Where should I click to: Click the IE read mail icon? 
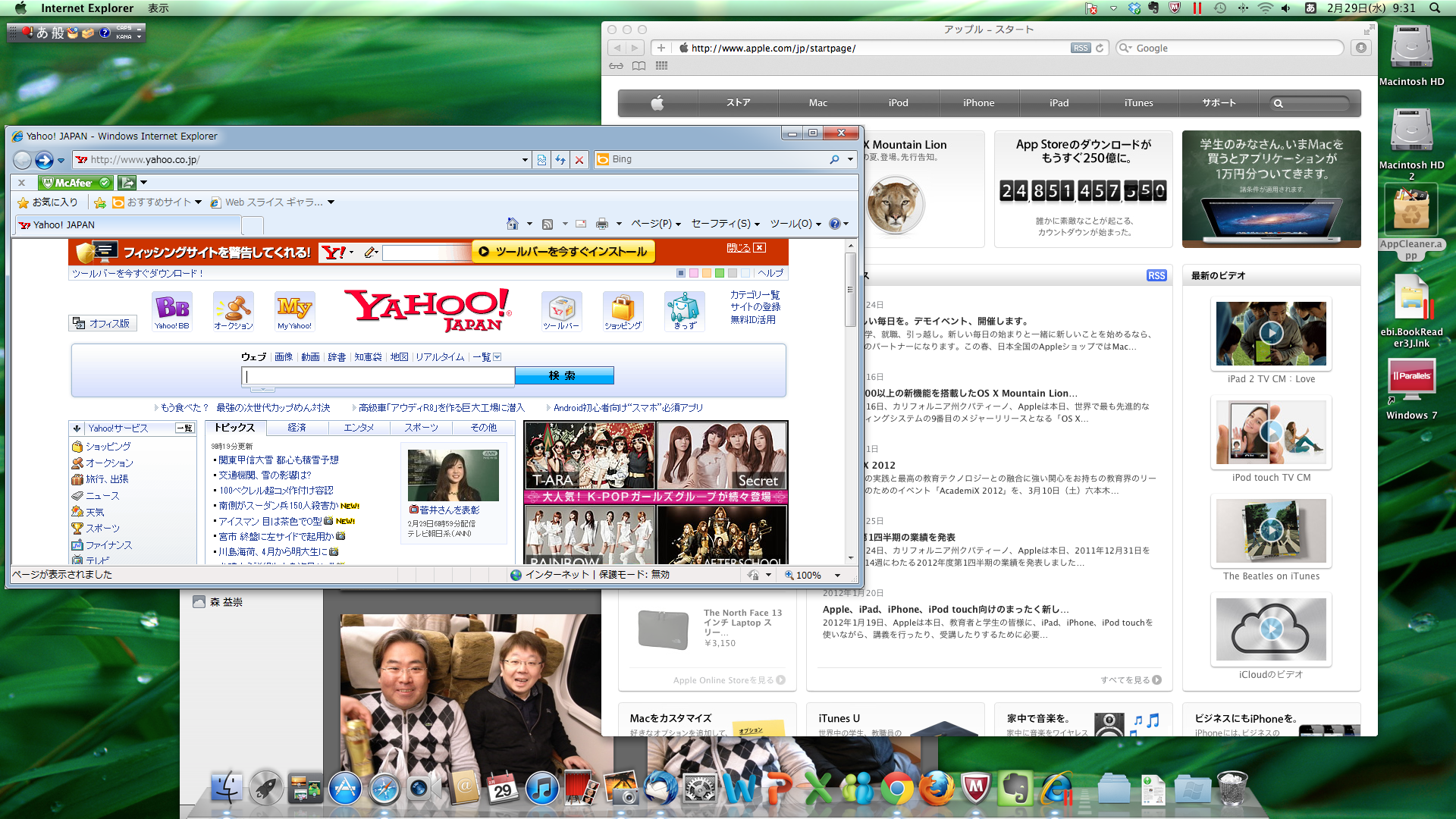[x=581, y=224]
